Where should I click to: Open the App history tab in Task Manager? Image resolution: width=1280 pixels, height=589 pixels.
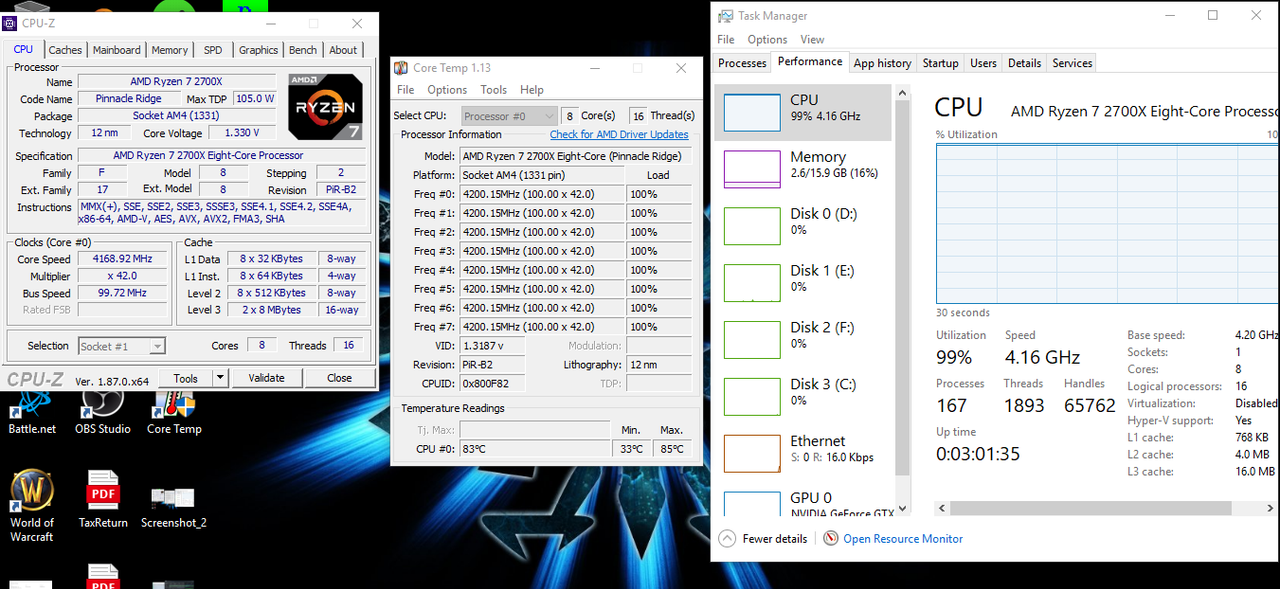click(x=882, y=63)
